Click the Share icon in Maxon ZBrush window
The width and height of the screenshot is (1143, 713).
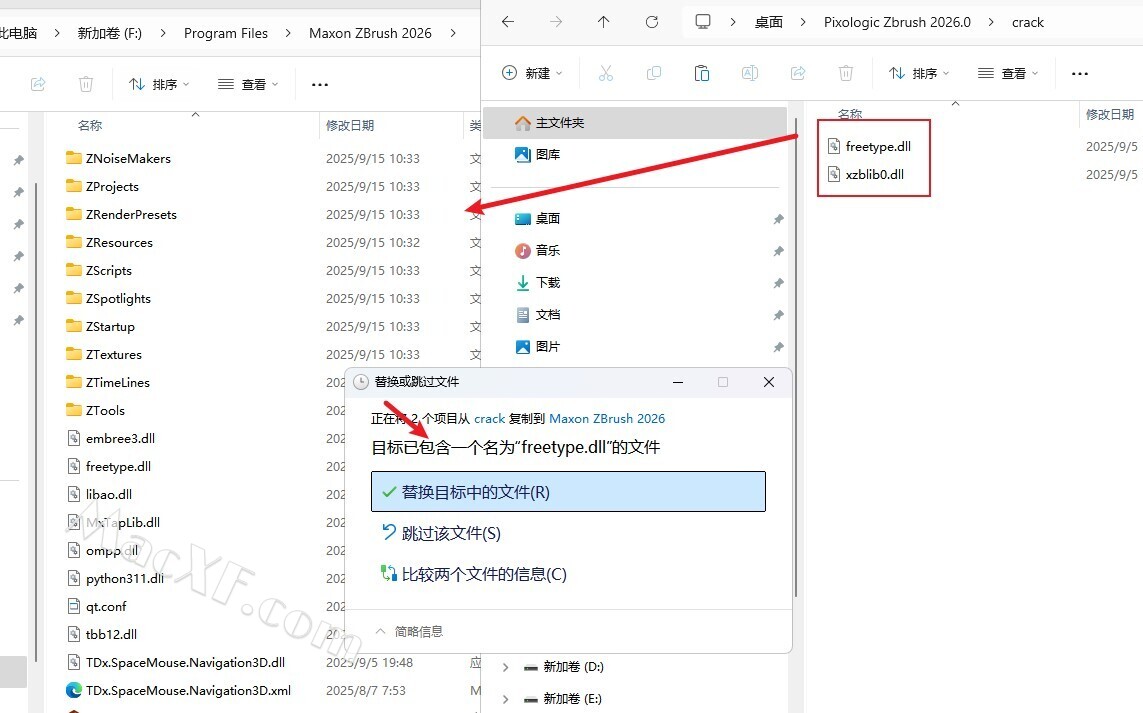point(38,85)
